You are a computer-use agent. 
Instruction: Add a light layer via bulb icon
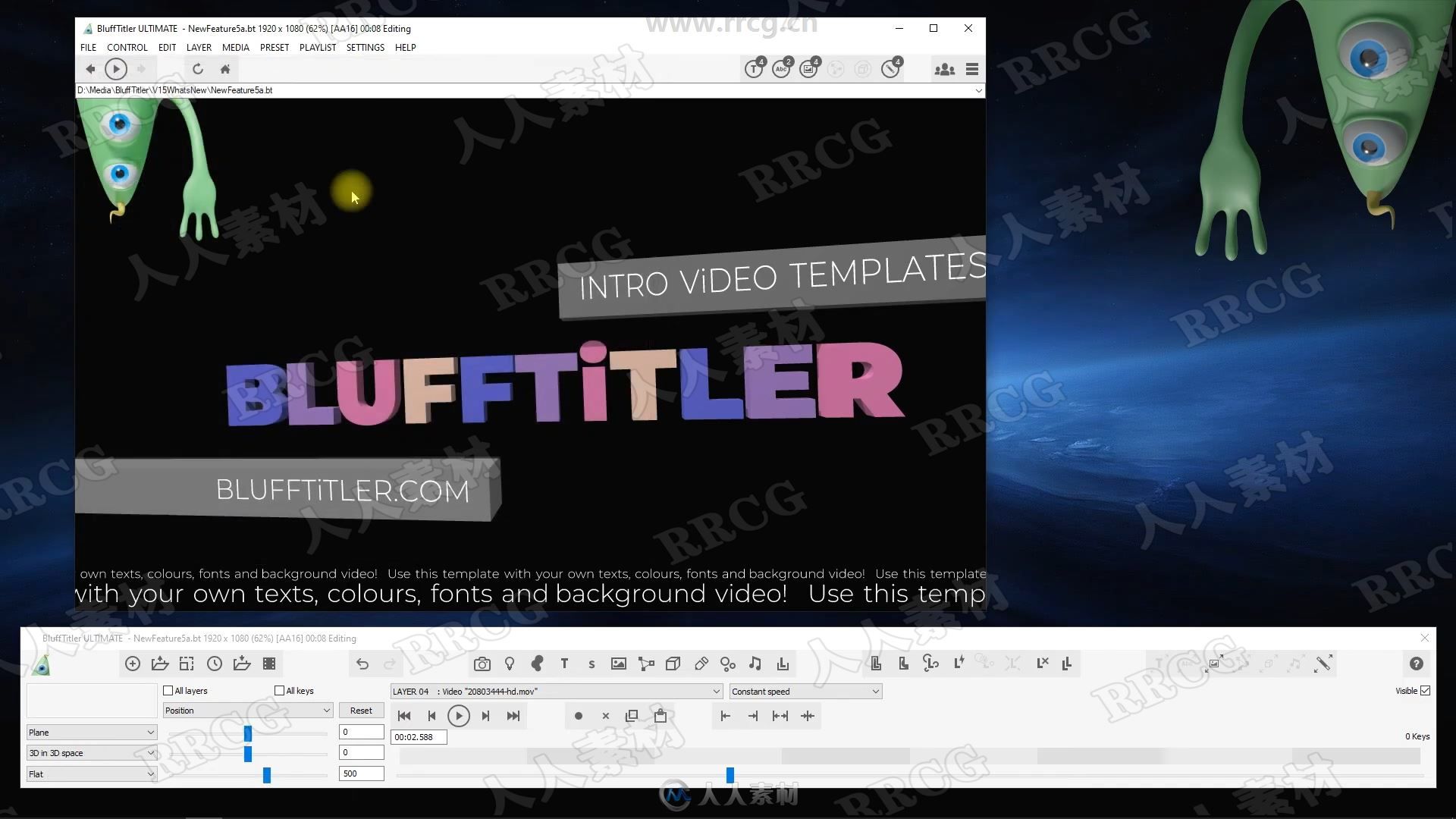[x=510, y=664]
